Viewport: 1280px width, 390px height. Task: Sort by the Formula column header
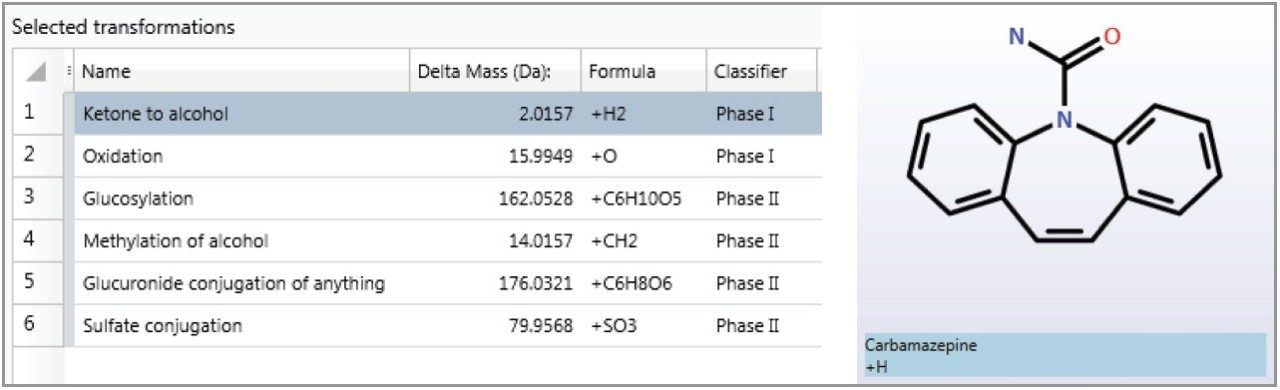pos(643,71)
